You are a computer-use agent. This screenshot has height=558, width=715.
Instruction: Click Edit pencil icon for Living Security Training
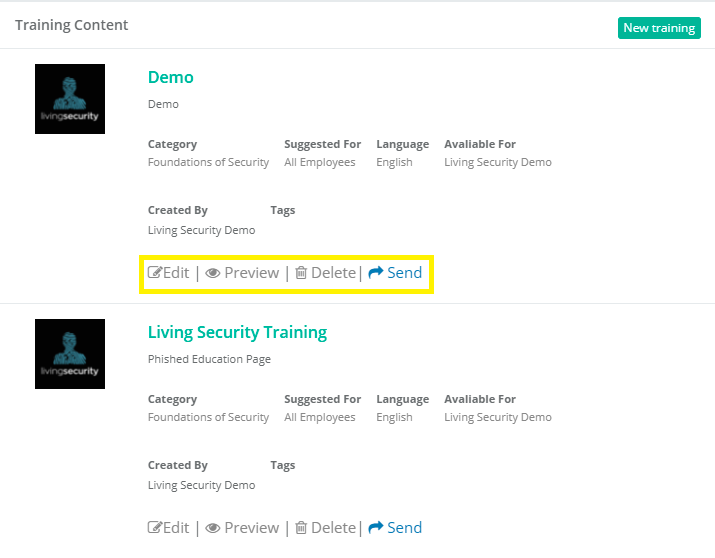(x=155, y=527)
